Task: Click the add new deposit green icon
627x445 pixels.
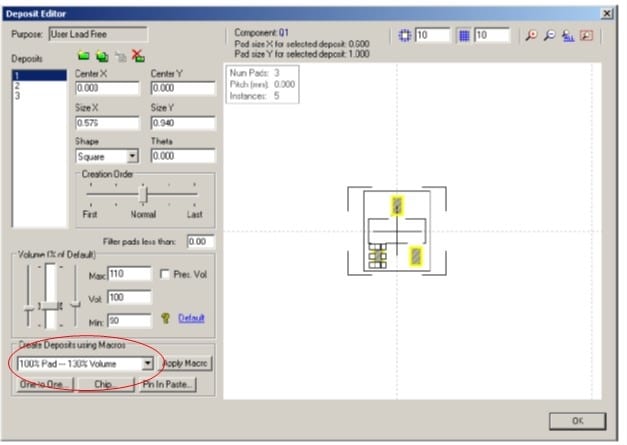Action: (x=83, y=55)
